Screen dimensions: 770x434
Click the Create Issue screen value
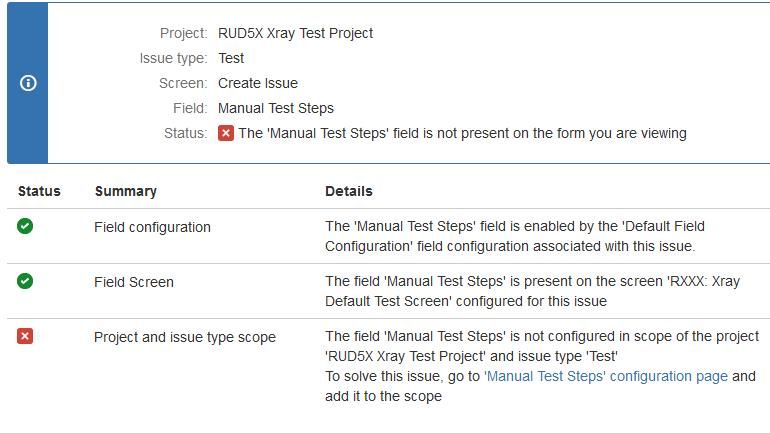click(x=258, y=83)
